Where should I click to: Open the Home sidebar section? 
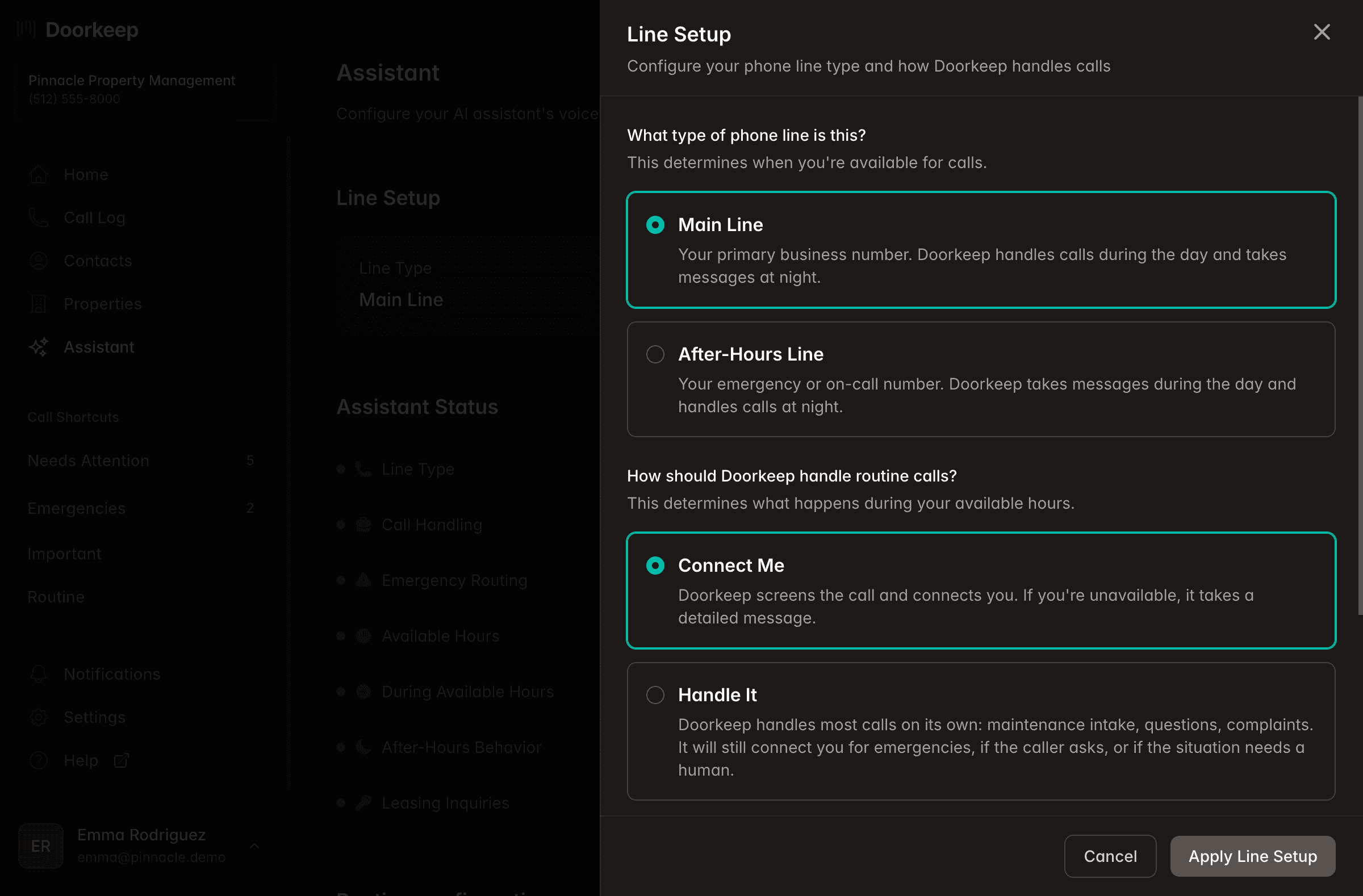pos(85,174)
